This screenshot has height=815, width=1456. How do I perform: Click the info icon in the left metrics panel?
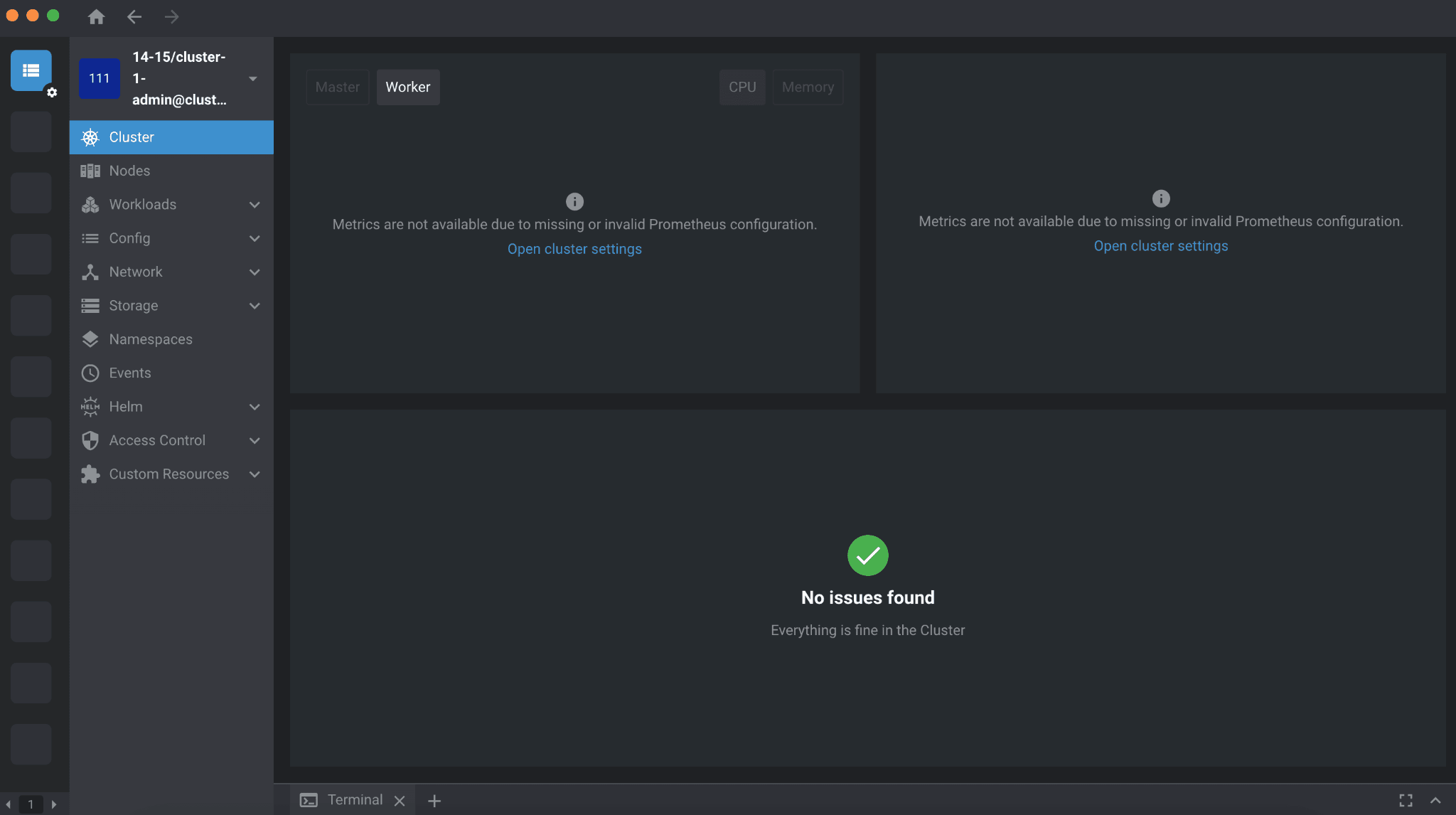[x=574, y=202]
